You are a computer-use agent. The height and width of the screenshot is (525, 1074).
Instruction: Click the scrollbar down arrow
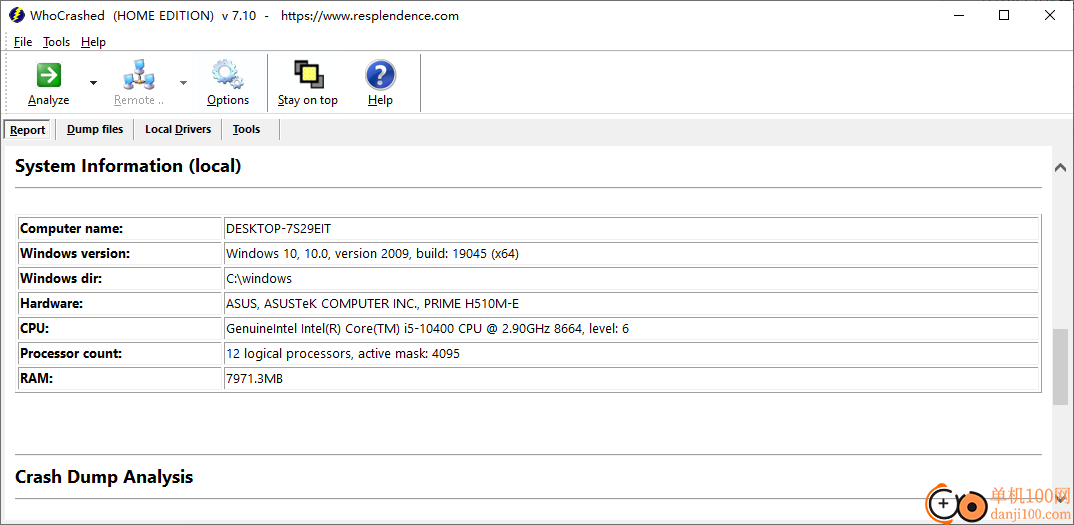coord(1060,500)
